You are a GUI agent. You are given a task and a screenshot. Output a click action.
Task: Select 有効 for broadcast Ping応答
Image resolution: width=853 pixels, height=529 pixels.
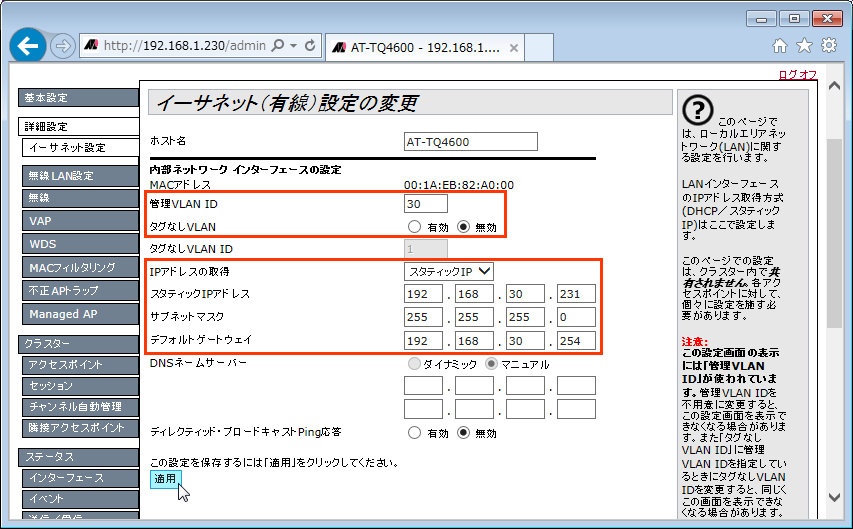coord(414,433)
